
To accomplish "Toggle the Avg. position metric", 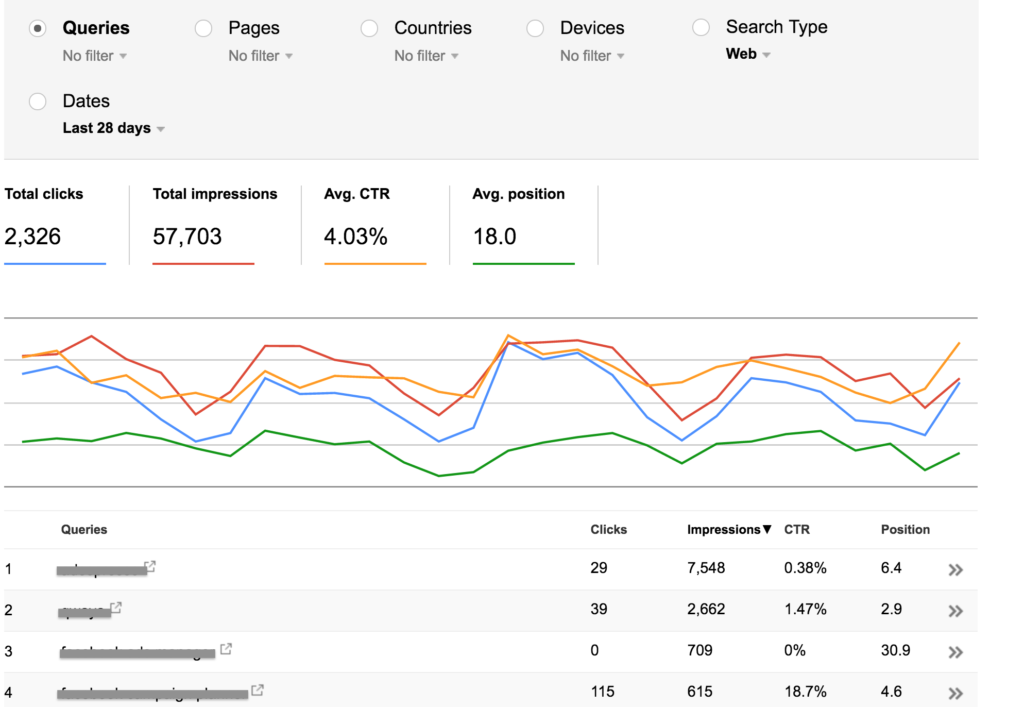I will (523, 225).
